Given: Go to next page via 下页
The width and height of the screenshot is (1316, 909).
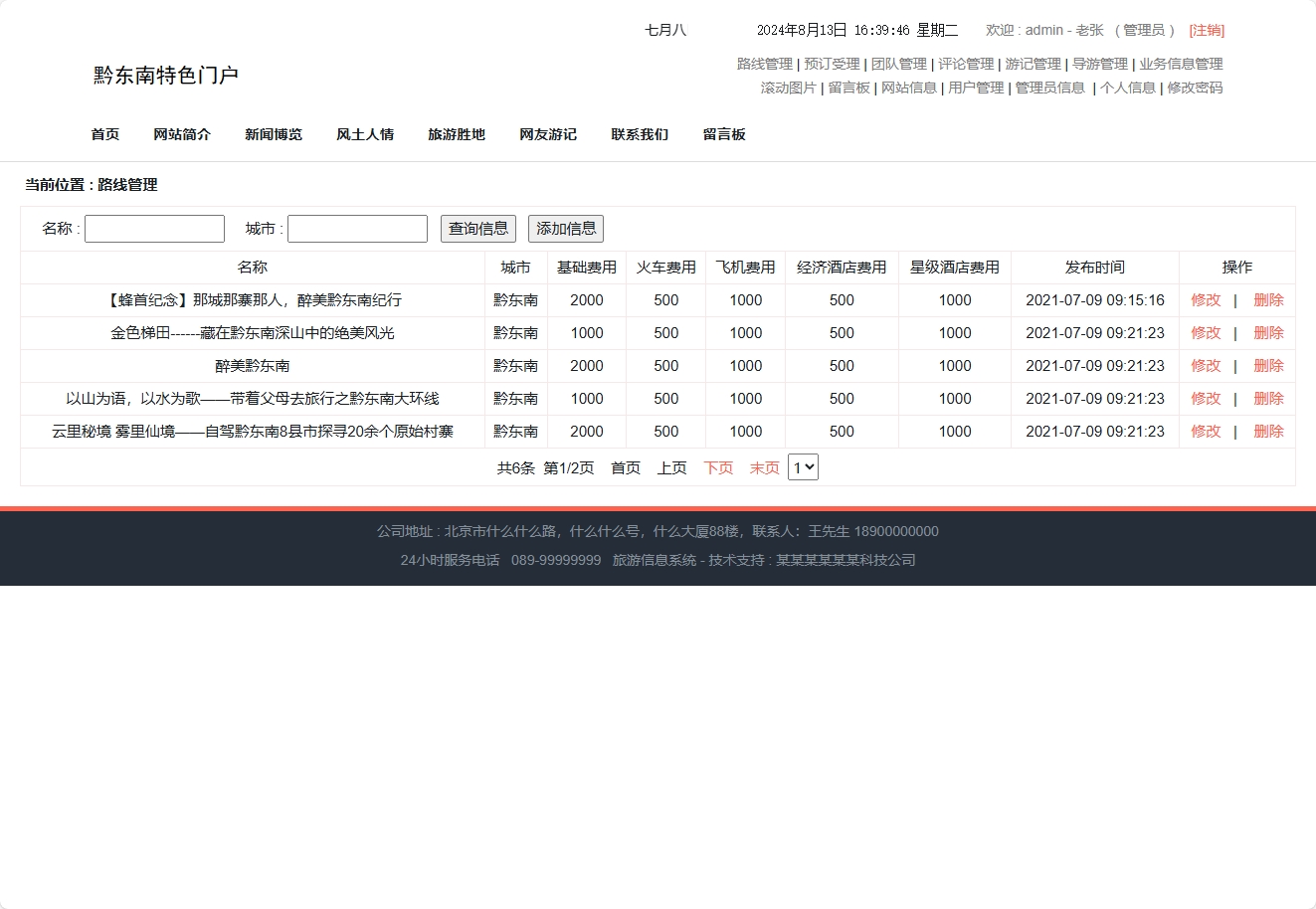Looking at the screenshot, I should (718, 468).
